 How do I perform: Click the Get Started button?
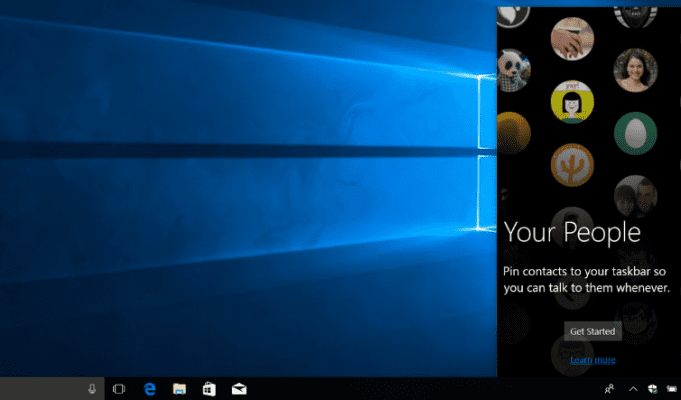pos(592,331)
